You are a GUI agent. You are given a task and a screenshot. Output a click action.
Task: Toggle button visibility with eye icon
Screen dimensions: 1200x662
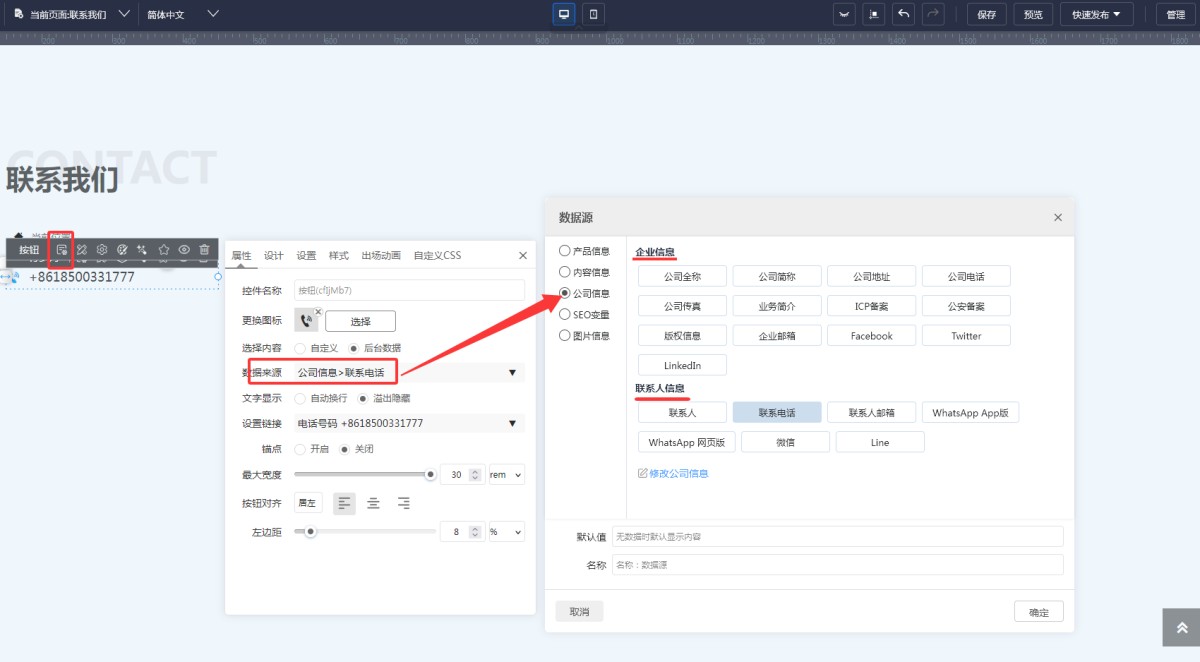pyautogui.click(x=184, y=249)
